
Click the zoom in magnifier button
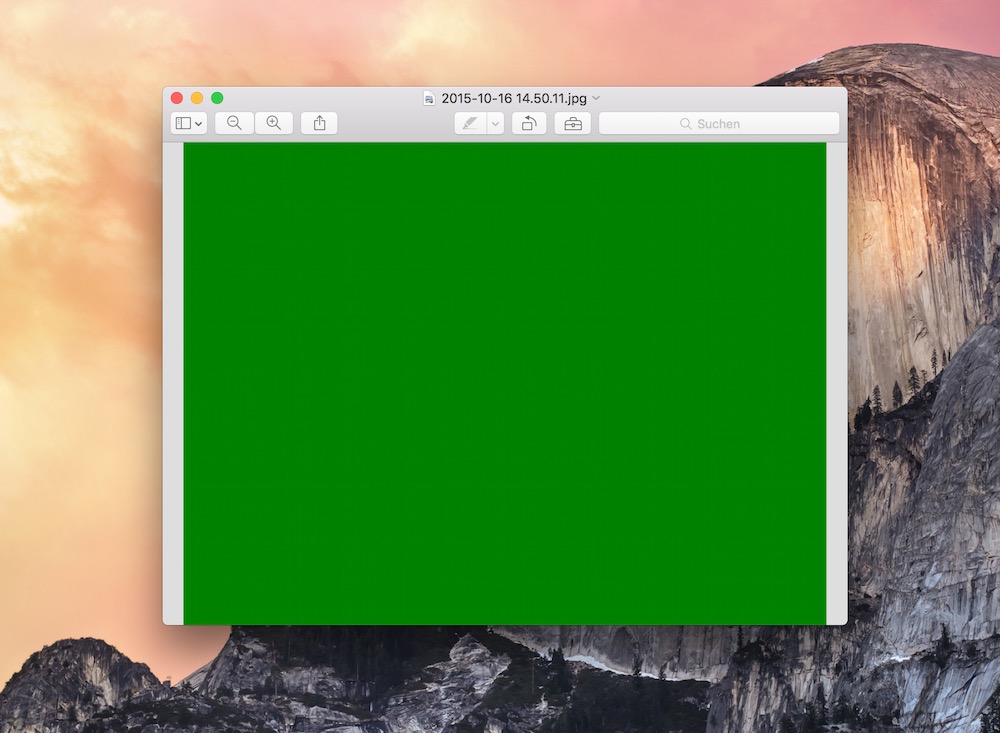(273, 123)
